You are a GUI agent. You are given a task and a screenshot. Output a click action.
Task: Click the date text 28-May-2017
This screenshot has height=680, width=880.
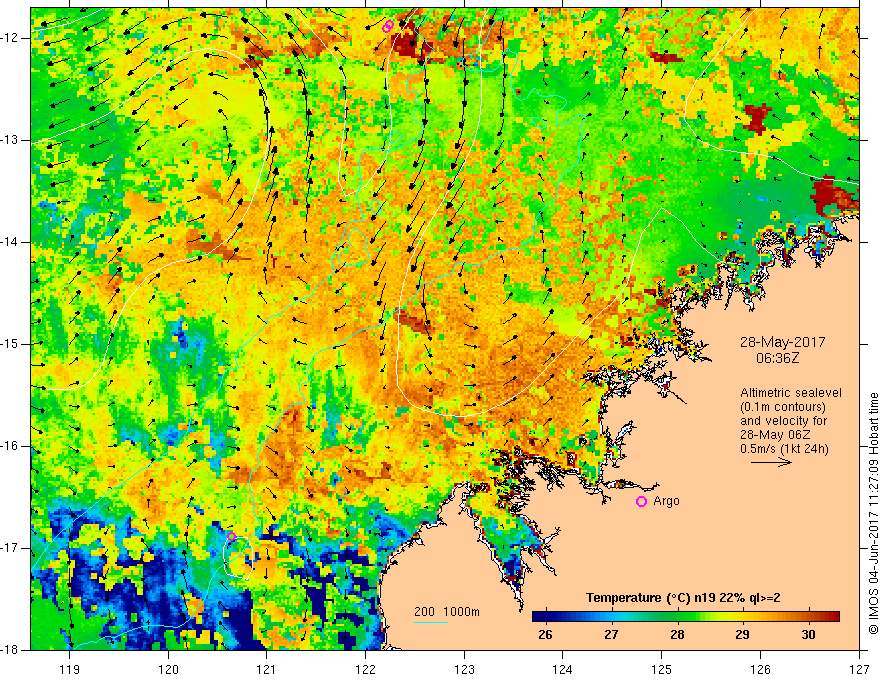[782, 342]
